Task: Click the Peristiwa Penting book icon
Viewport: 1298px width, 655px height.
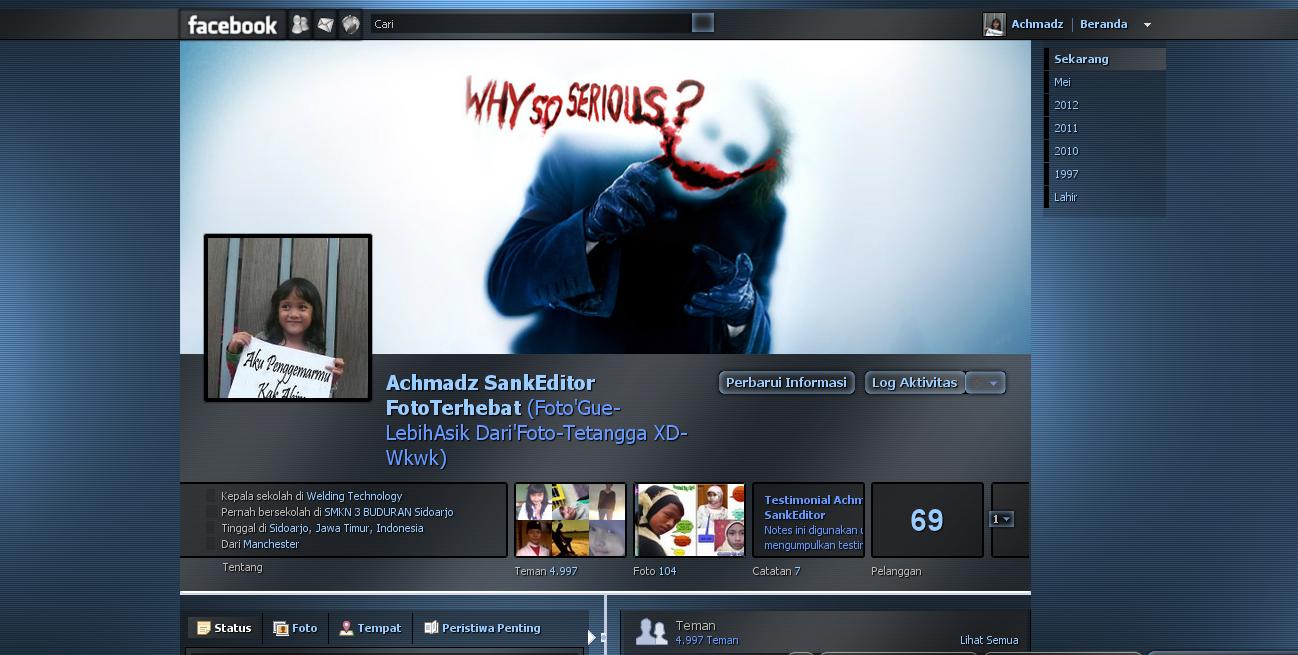Action: coord(431,628)
